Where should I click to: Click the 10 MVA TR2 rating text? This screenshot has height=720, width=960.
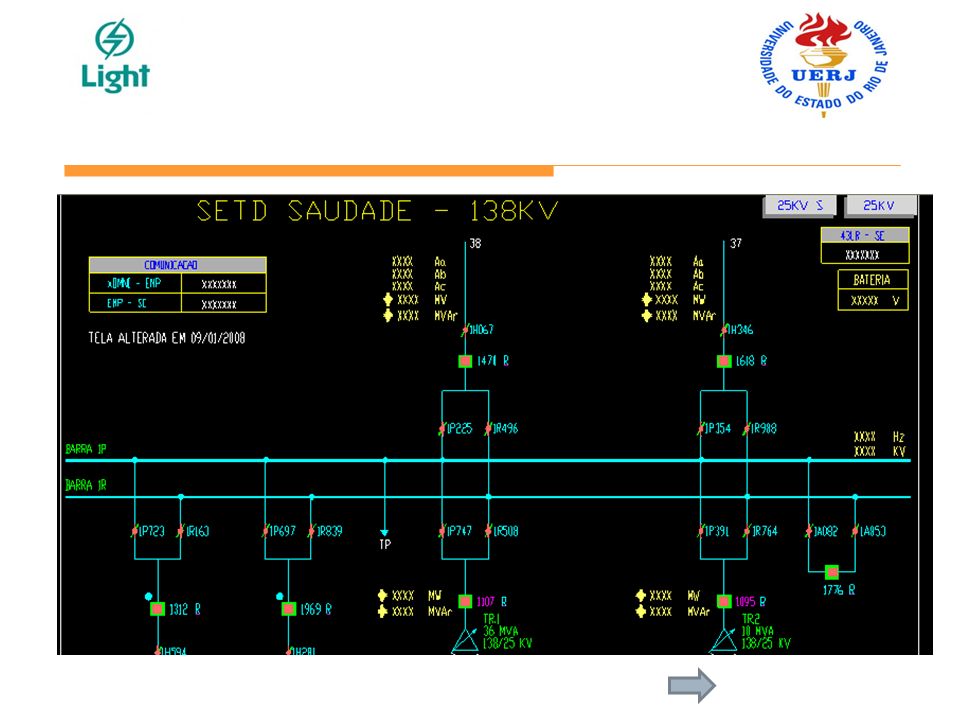758,631
